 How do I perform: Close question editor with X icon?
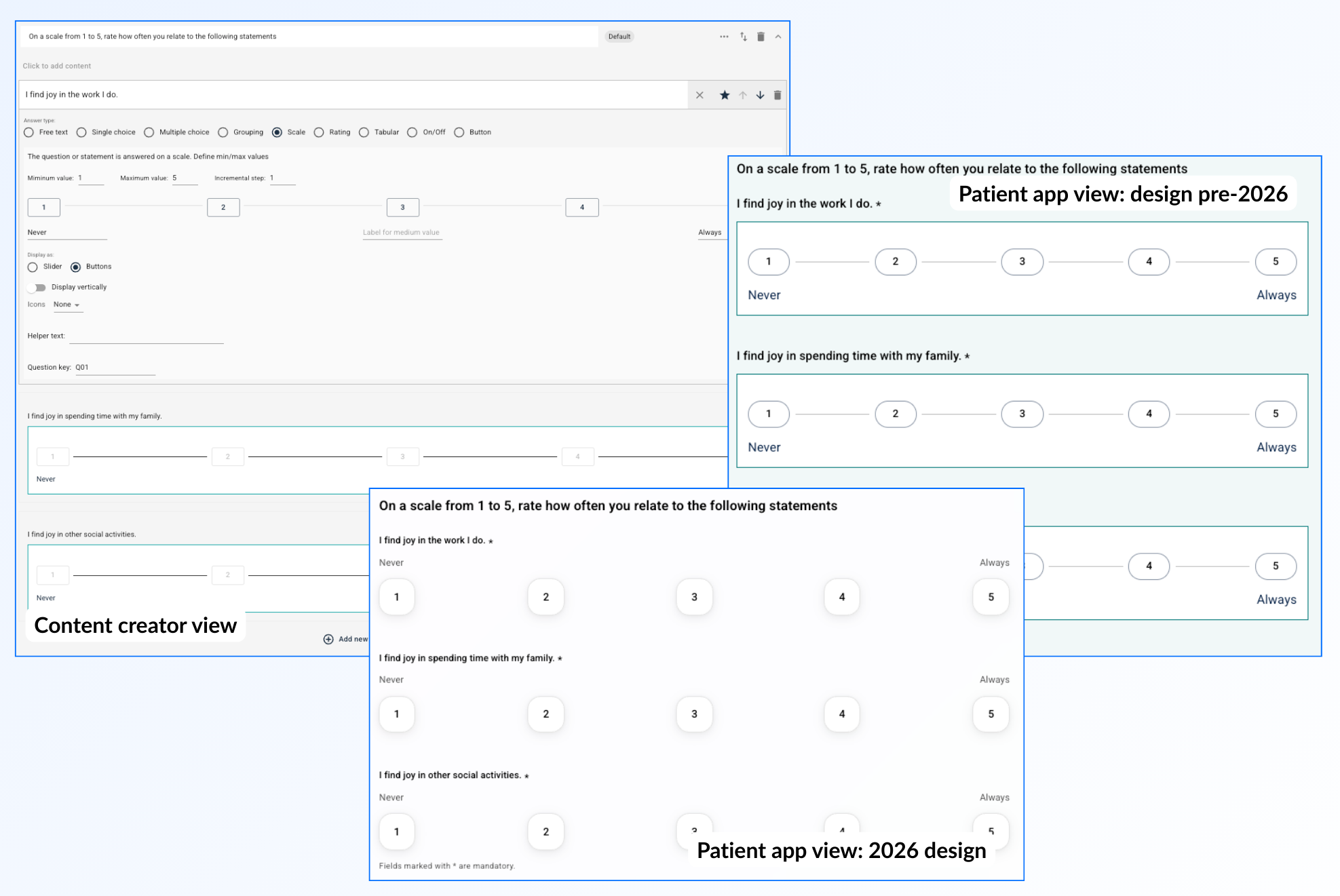700,96
